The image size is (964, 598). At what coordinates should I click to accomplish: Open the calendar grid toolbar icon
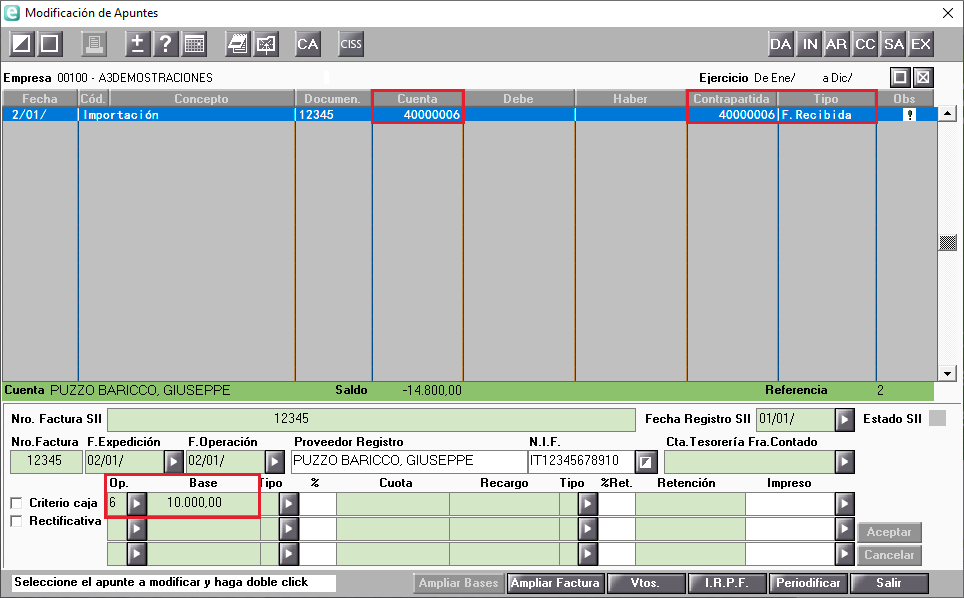(x=194, y=44)
